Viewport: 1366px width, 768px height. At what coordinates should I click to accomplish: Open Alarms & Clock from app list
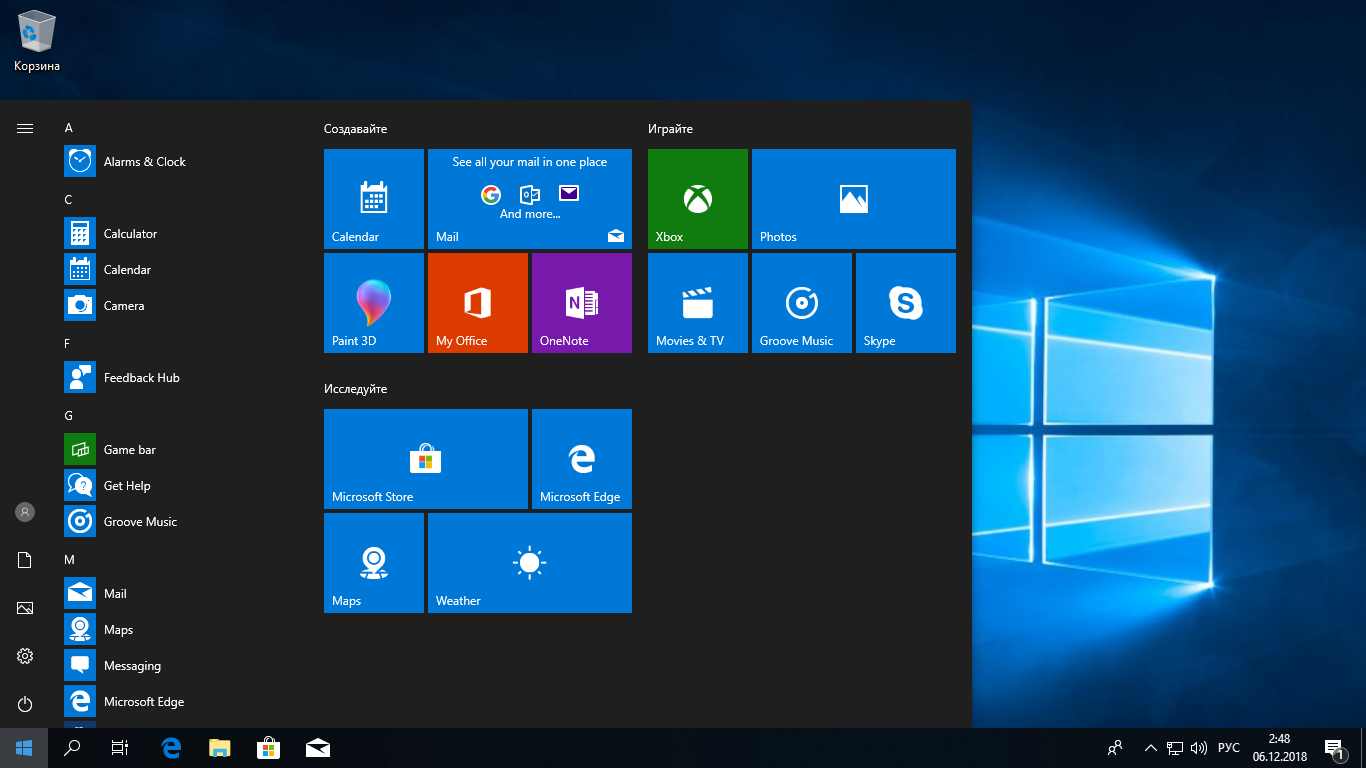(180, 162)
